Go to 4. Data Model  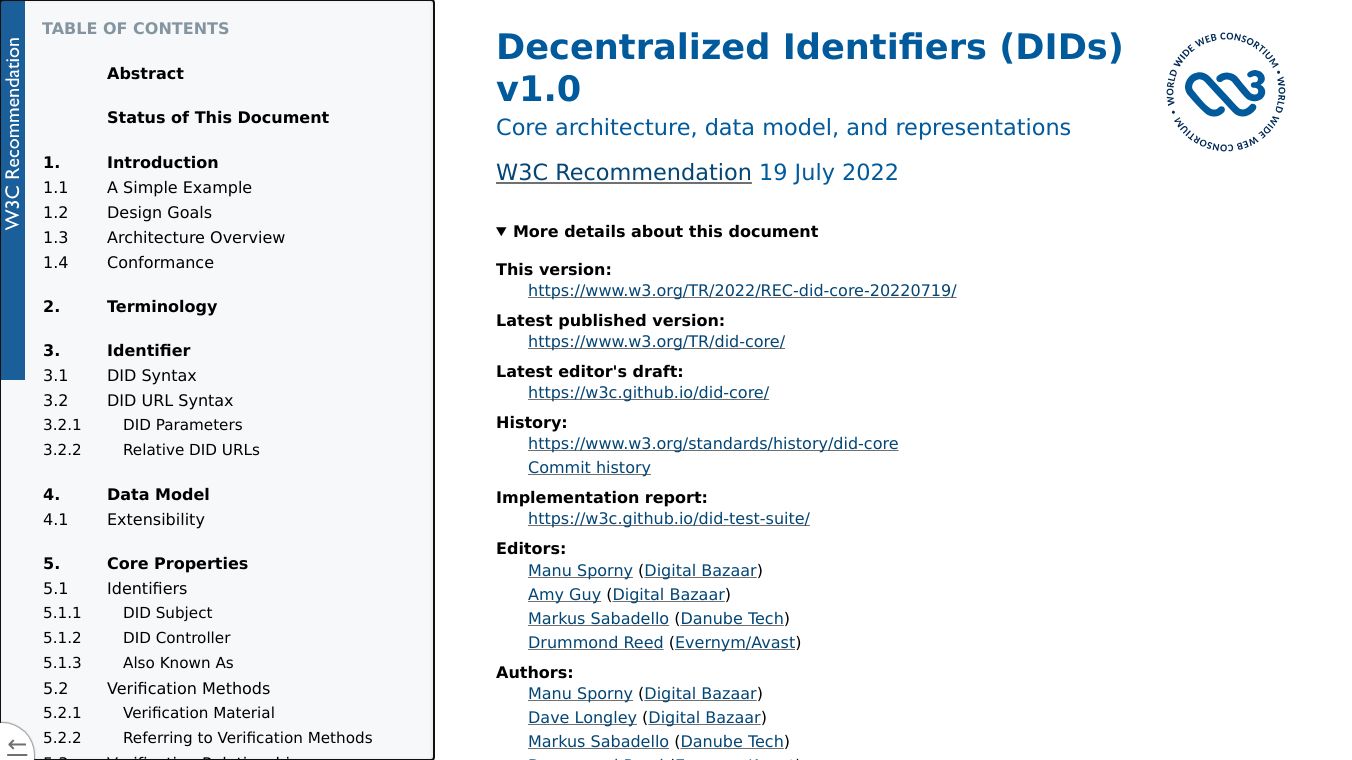pyautogui.click(x=126, y=494)
